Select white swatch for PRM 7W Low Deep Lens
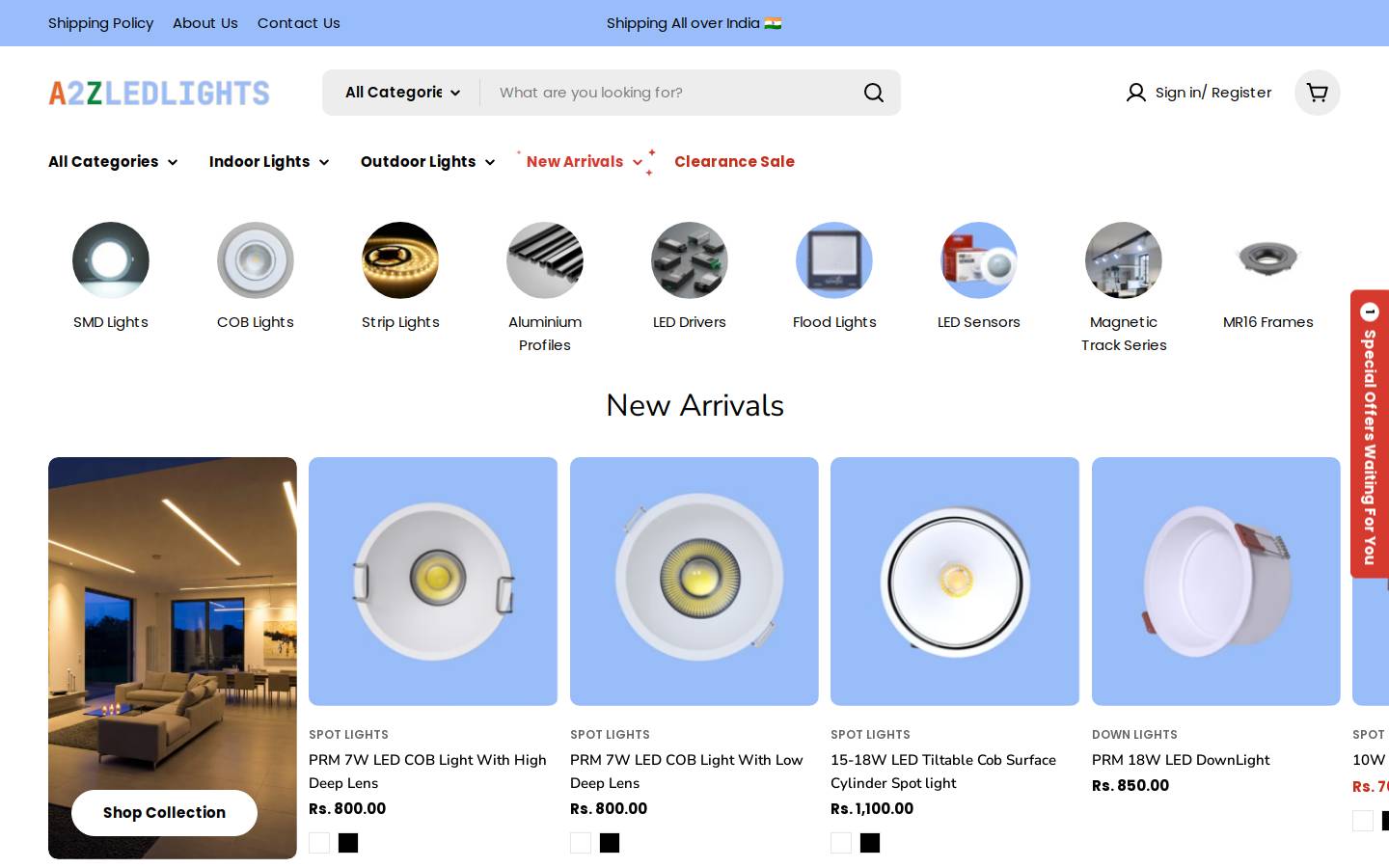 click(x=581, y=843)
